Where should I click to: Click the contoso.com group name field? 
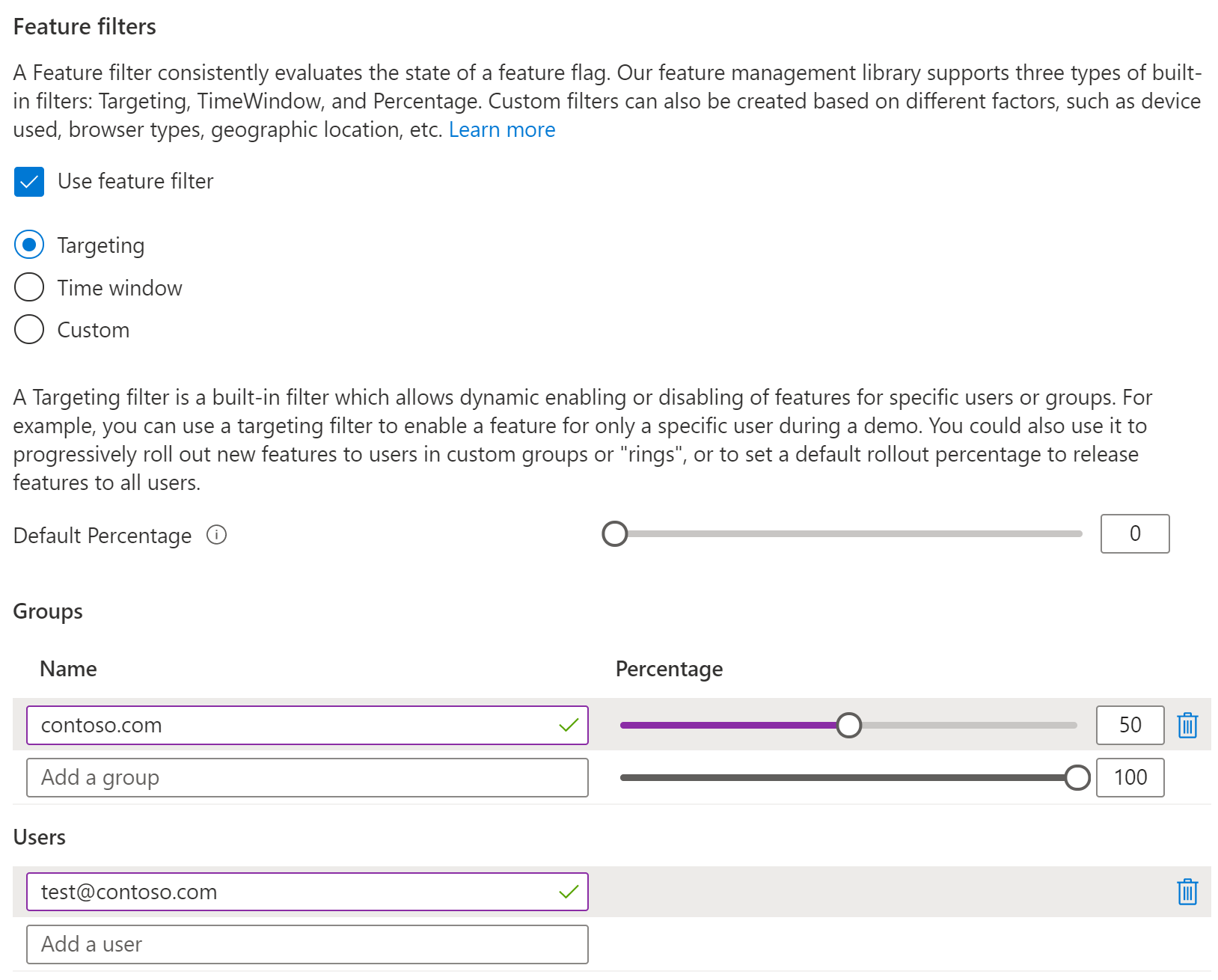click(x=292, y=725)
